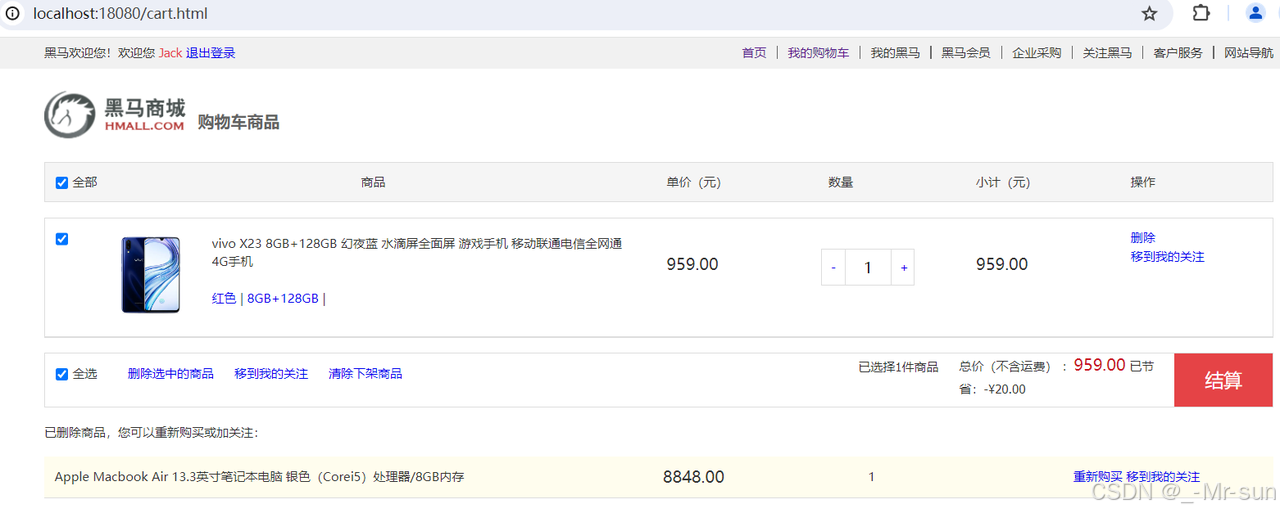Open 我的购物车 in the top navigation
Image resolution: width=1280 pixels, height=513 pixels.
click(818, 53)
